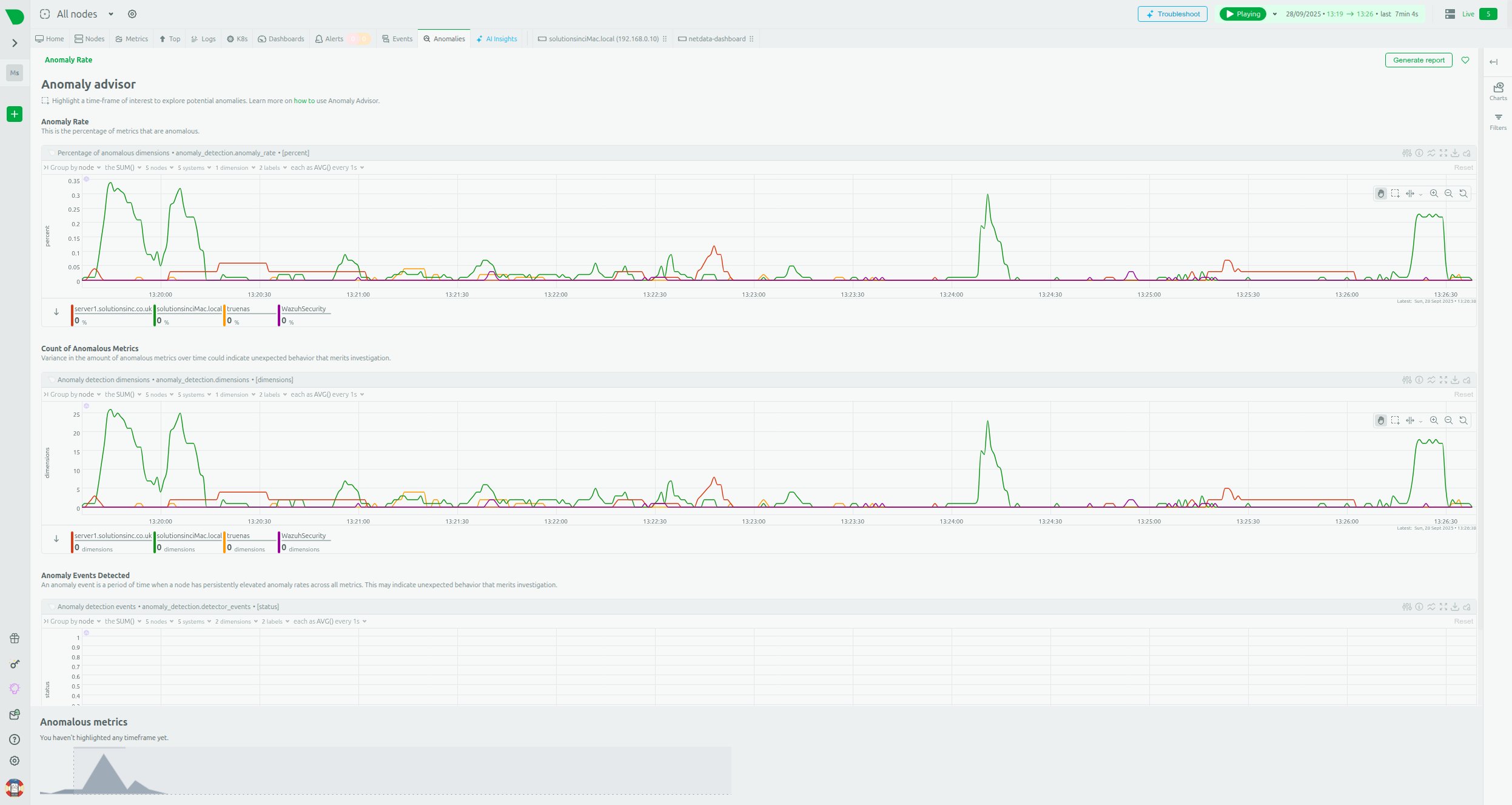
Task: Select highlight tool on anomaly_rate chart
Action: pyautogui.click(x=1395, y=194)
